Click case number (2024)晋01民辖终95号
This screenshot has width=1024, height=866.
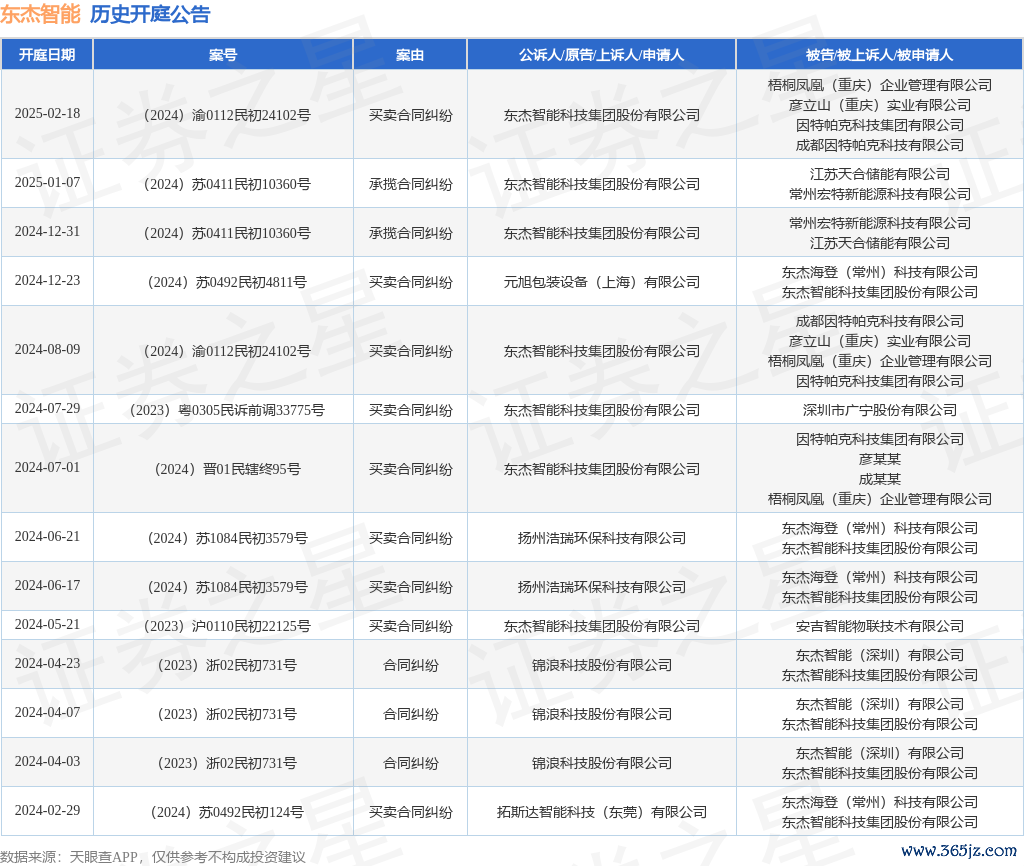click(x=227, y=469)
